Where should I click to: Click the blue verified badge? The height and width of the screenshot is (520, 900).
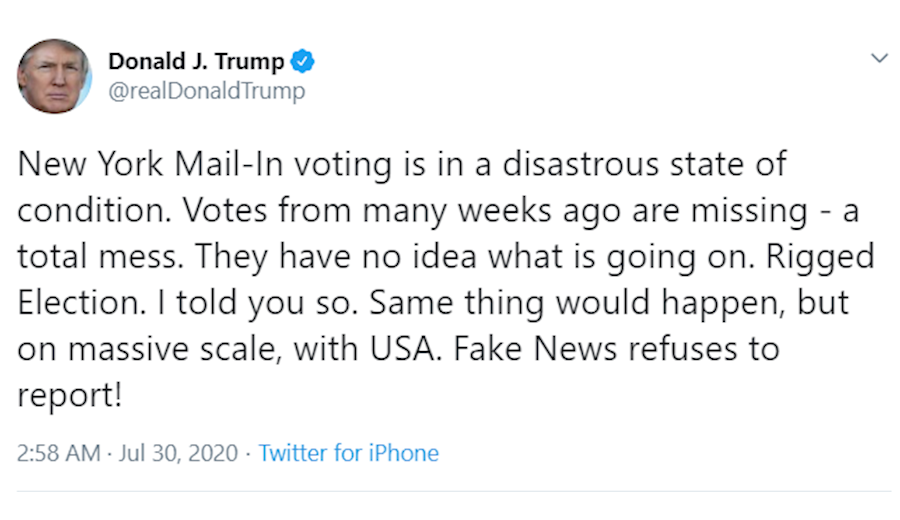point(302,62)
